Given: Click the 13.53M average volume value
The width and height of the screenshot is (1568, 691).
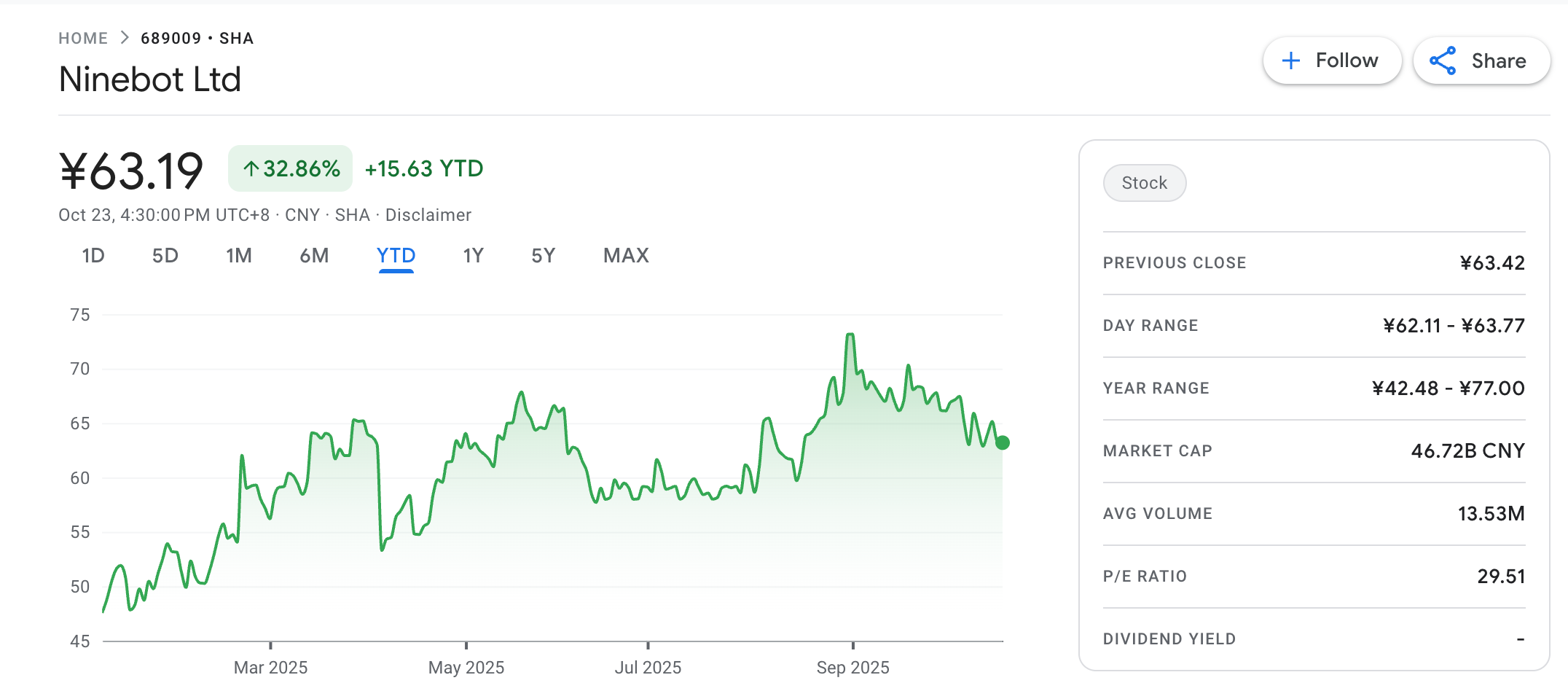Looking at the screenshot, I should coord(1491,514).
